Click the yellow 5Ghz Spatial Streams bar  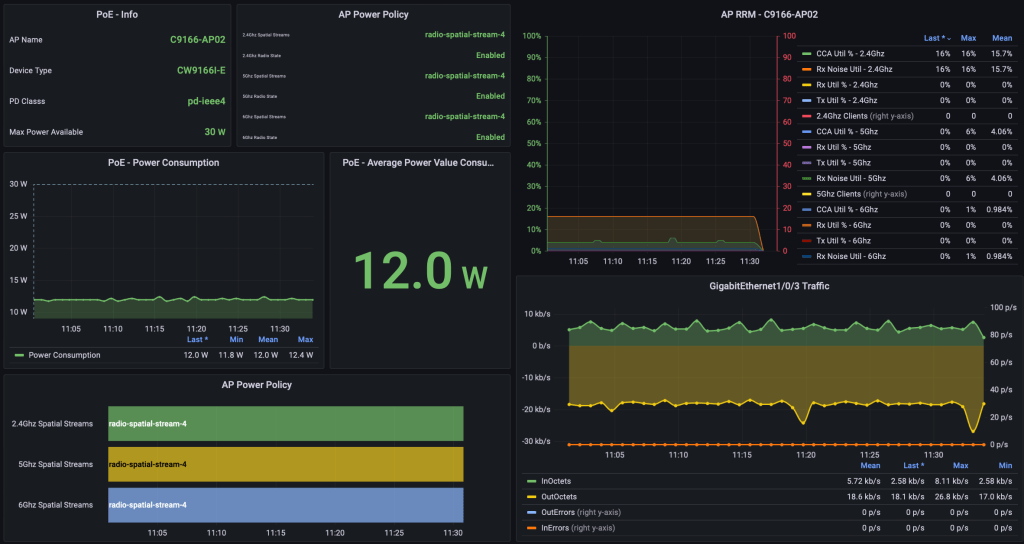(x=285, y=464)
